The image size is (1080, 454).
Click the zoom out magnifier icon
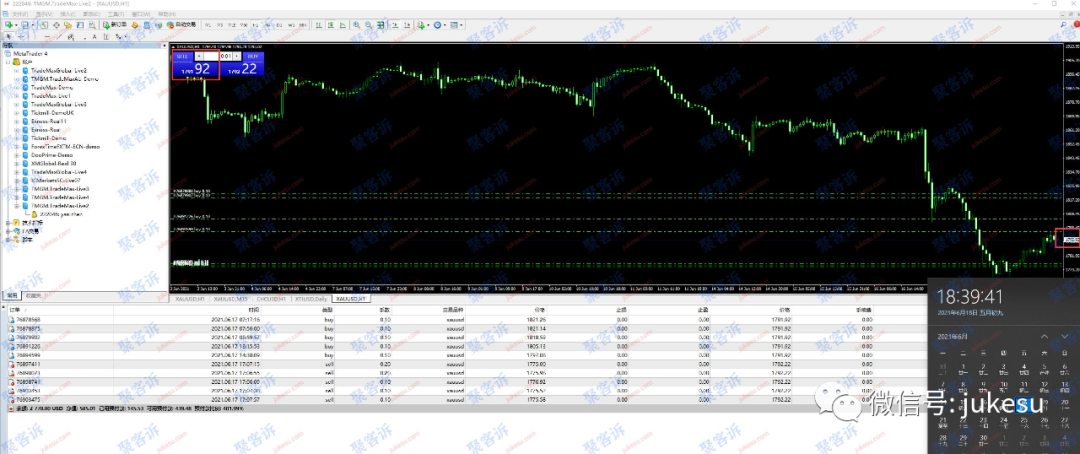(368, 25)
